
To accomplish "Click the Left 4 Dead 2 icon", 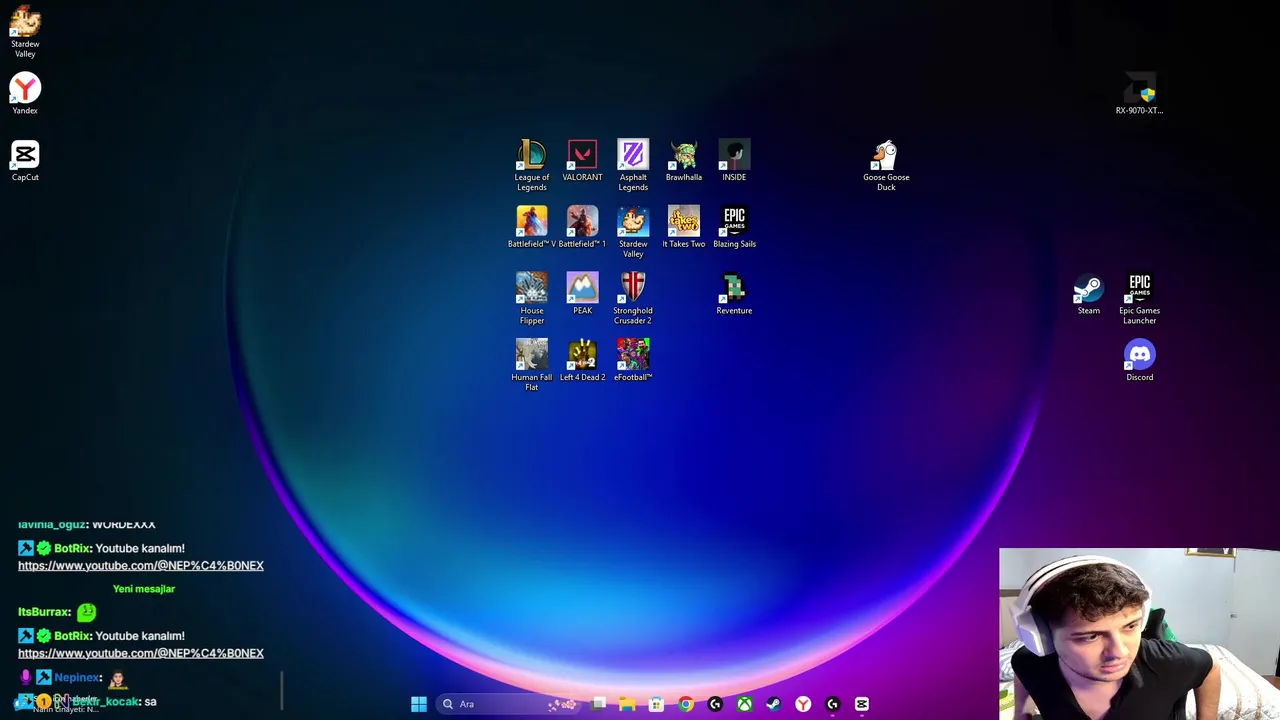I will click(582, 360).
